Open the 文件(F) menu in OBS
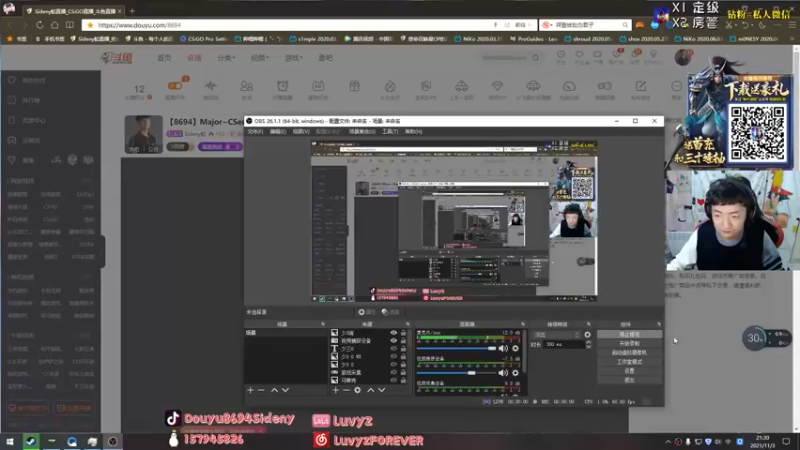 [255, 132]
